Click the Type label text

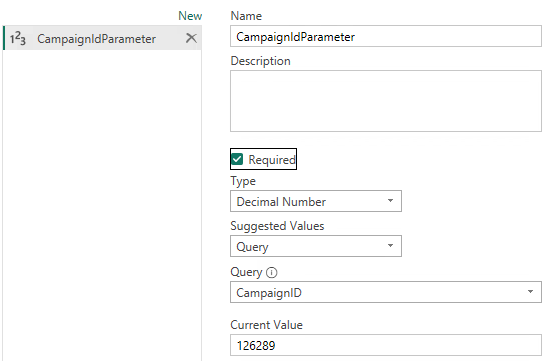[243, 181]
